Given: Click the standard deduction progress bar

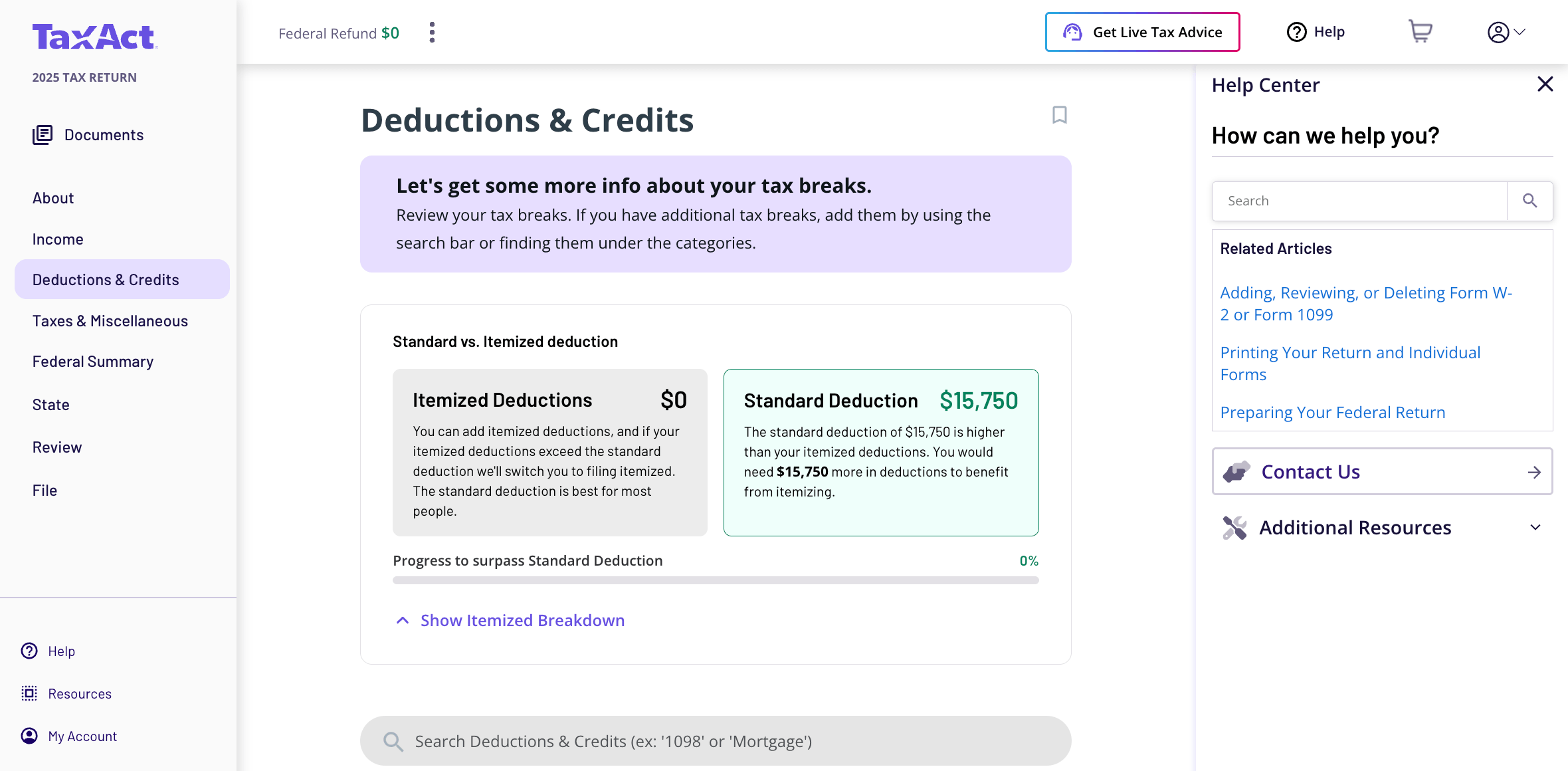Looking at the screenshot, I should 716,580.
